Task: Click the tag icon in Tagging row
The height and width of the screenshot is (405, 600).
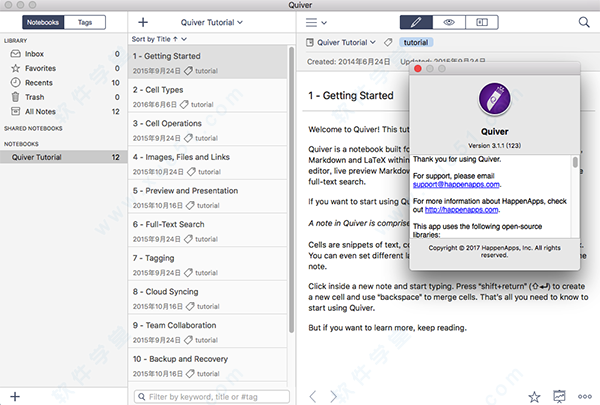Action: 188,273
